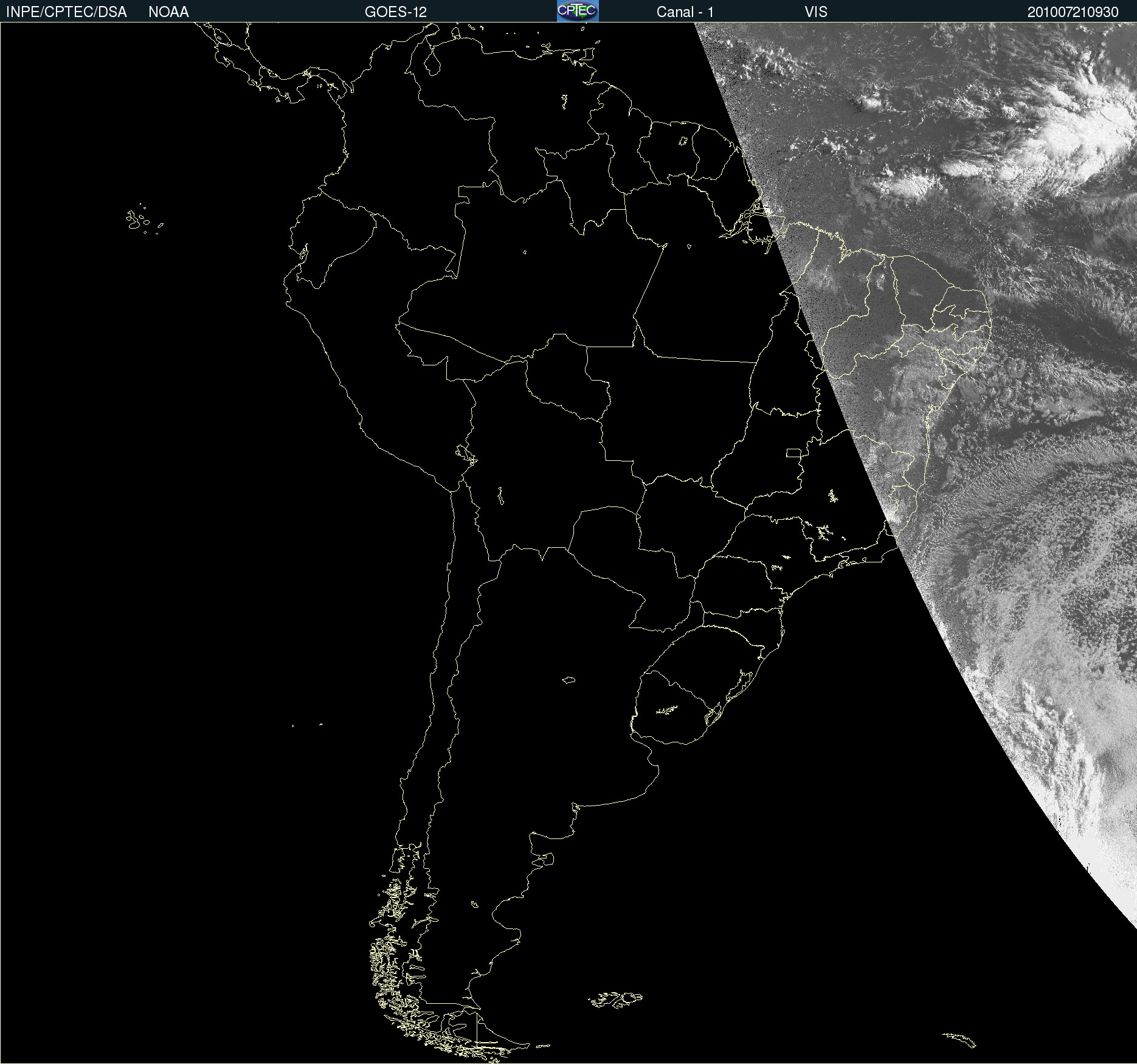The height and width of the screenshot is (1064, 1137).
Task: Click the VIS channel label
Action: click(x=816, y=12)
